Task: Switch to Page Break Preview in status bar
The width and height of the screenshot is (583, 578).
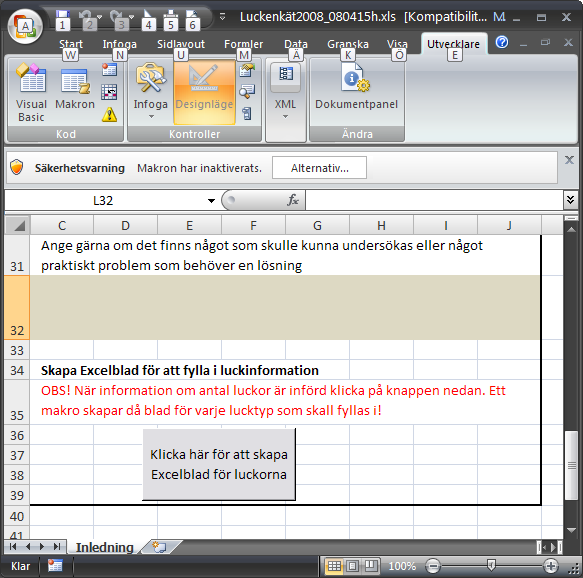Action: 370,566
